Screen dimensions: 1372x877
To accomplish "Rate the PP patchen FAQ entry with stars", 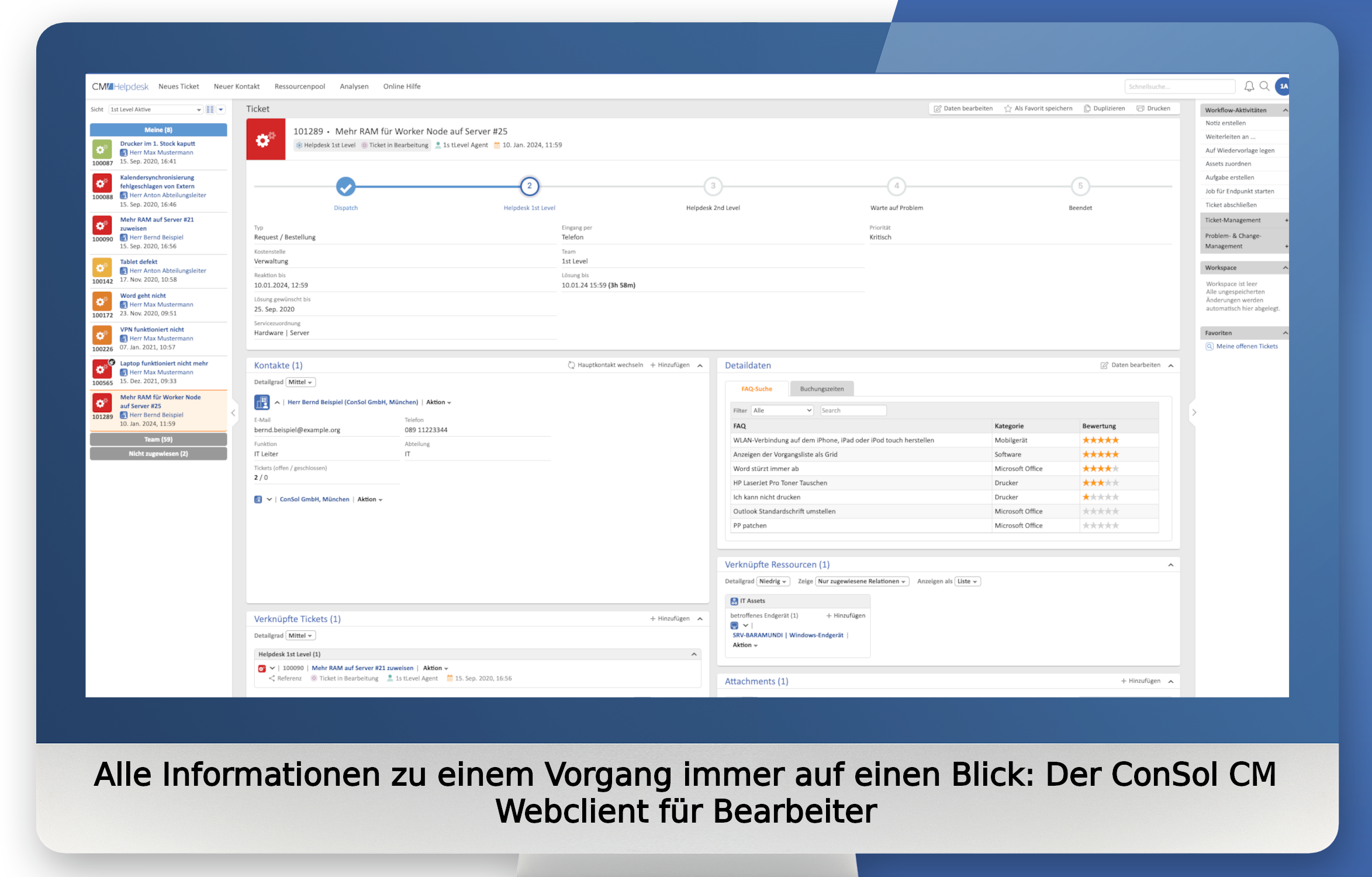I will (1101, 525).
